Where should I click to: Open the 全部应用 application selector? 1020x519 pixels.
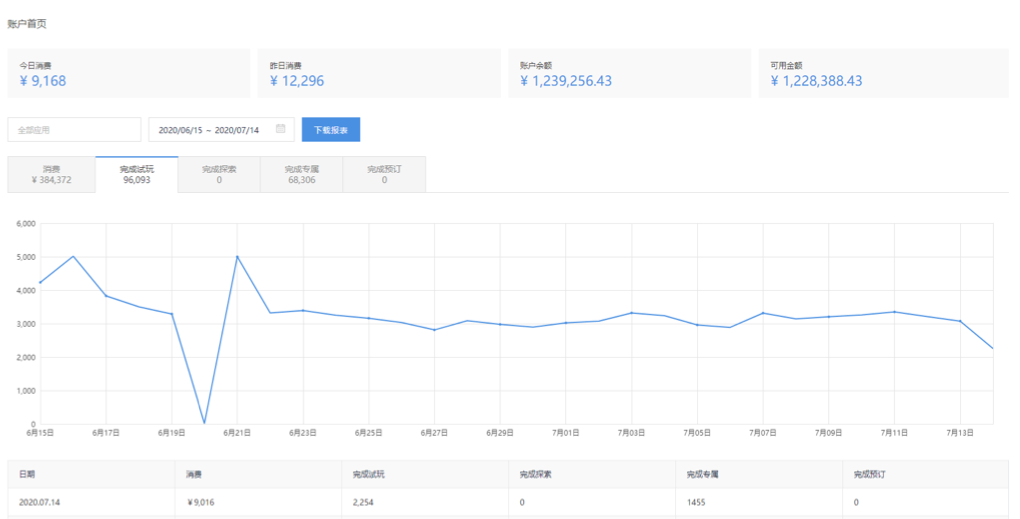[74, 129]
